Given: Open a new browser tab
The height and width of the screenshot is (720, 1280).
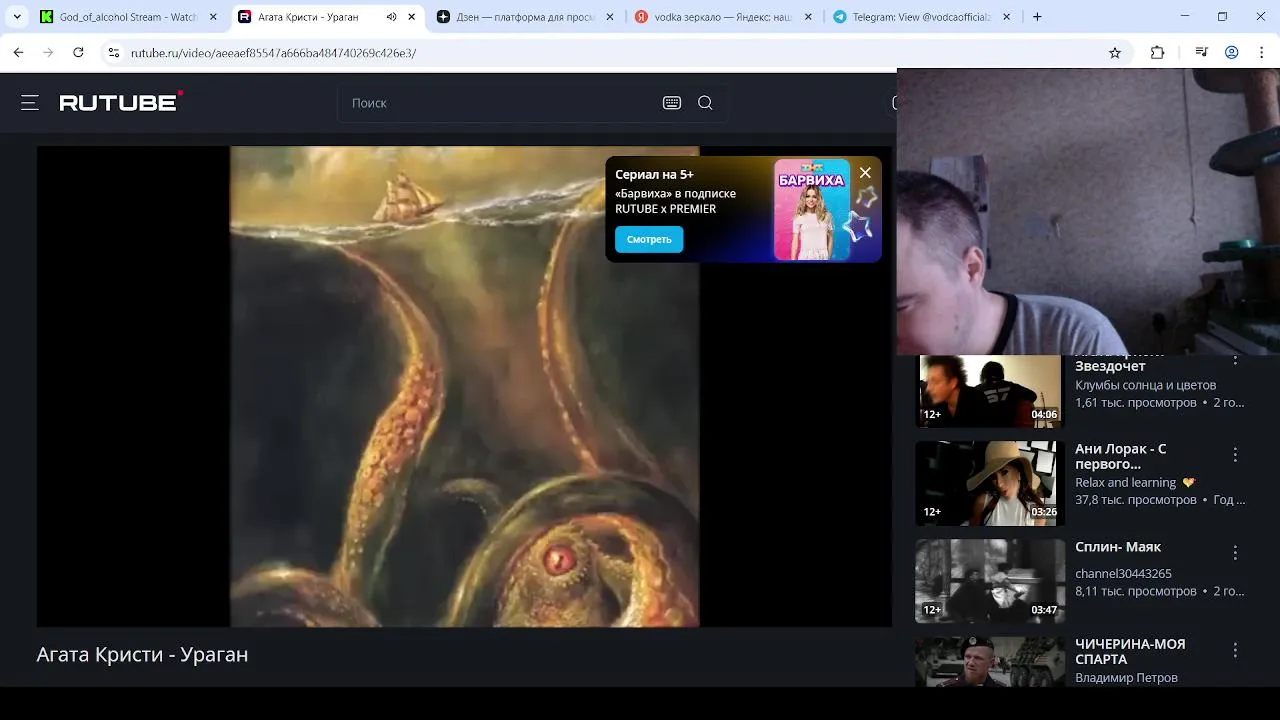Looking at the screenshot, I should pyautogui.click(x=1037, y=17).
